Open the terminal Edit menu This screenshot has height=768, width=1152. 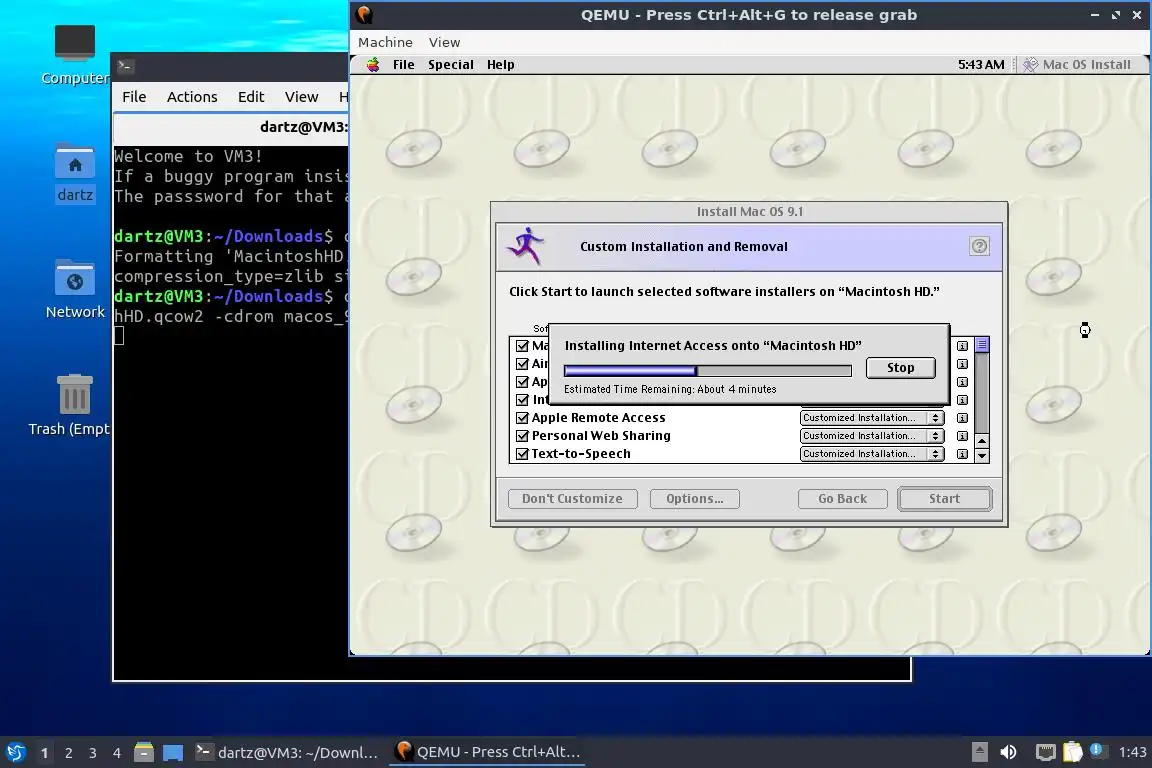[x=251, y=97]
